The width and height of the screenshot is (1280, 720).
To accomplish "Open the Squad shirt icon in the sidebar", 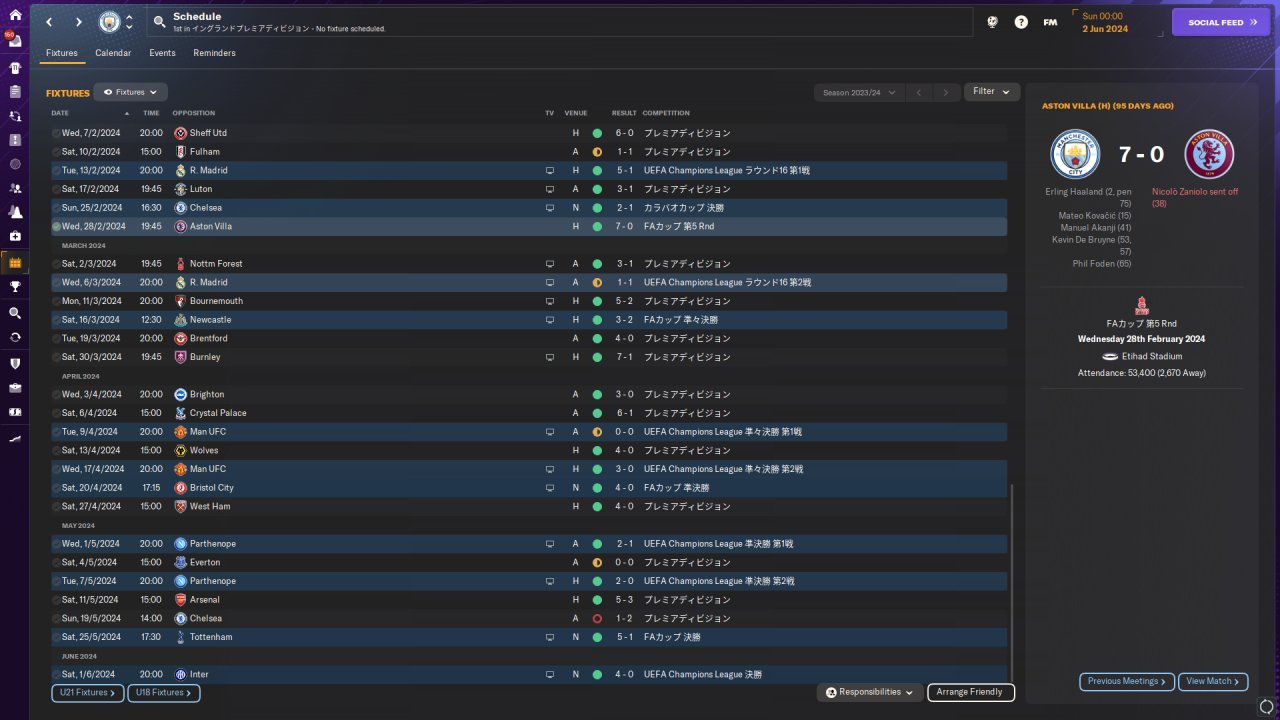I will (x=15, y=67).
